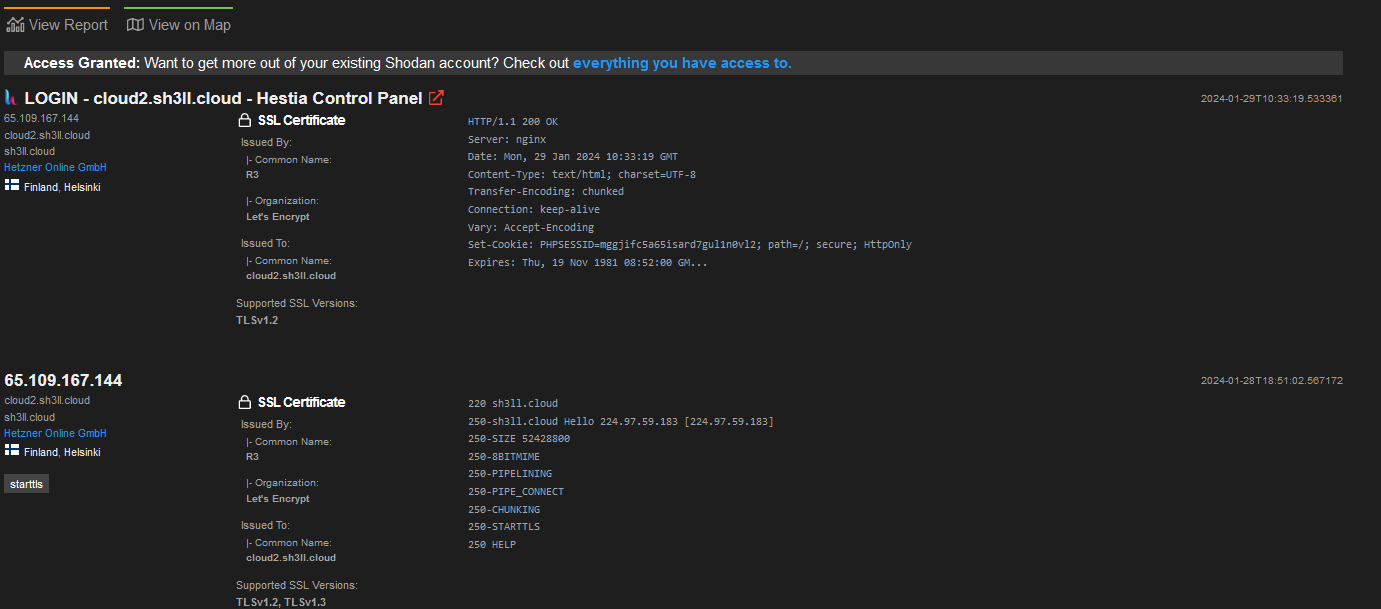Click the red external link icon

[x=436, y=98]
